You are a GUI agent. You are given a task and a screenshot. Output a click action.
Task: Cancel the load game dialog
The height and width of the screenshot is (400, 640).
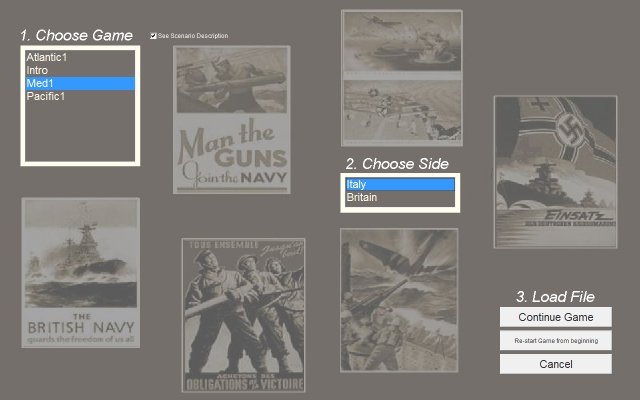tap(555, 364)
